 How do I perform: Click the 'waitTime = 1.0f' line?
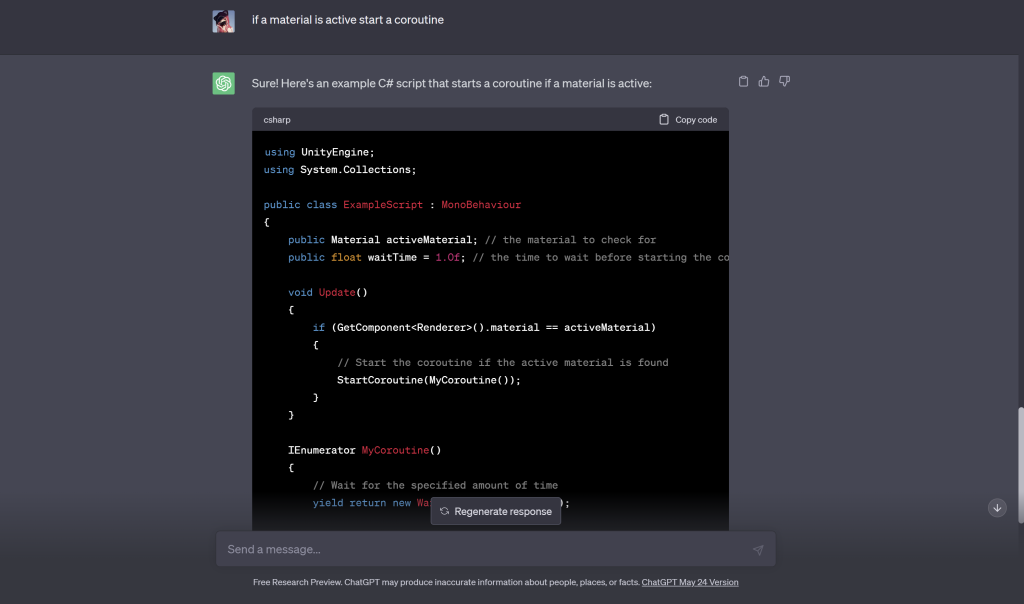508,257
